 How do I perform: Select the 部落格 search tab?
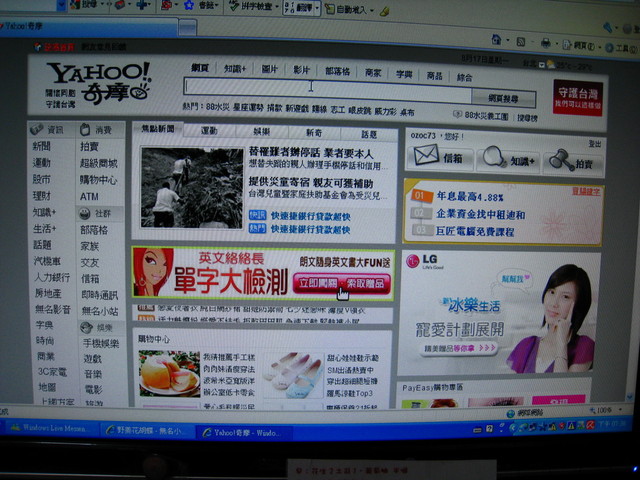pos(338,72)
